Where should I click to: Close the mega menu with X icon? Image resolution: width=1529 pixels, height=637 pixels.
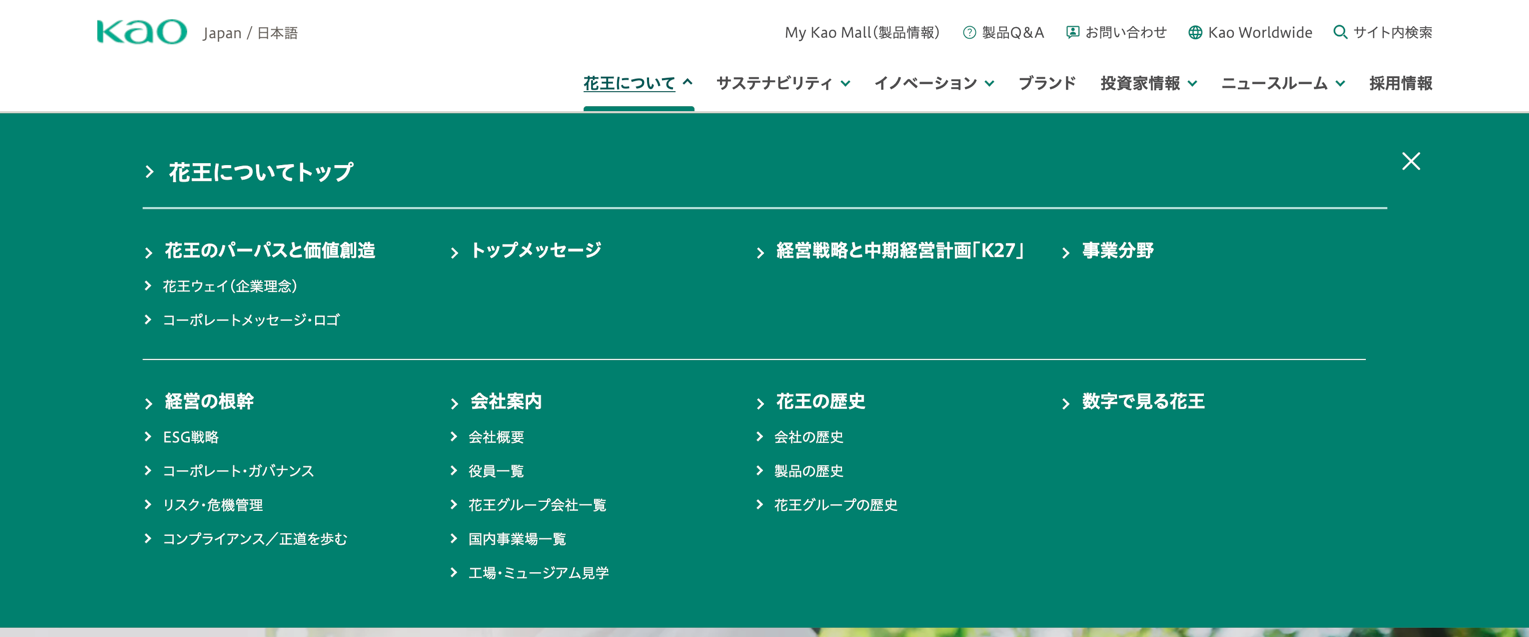click(1410, 161)
